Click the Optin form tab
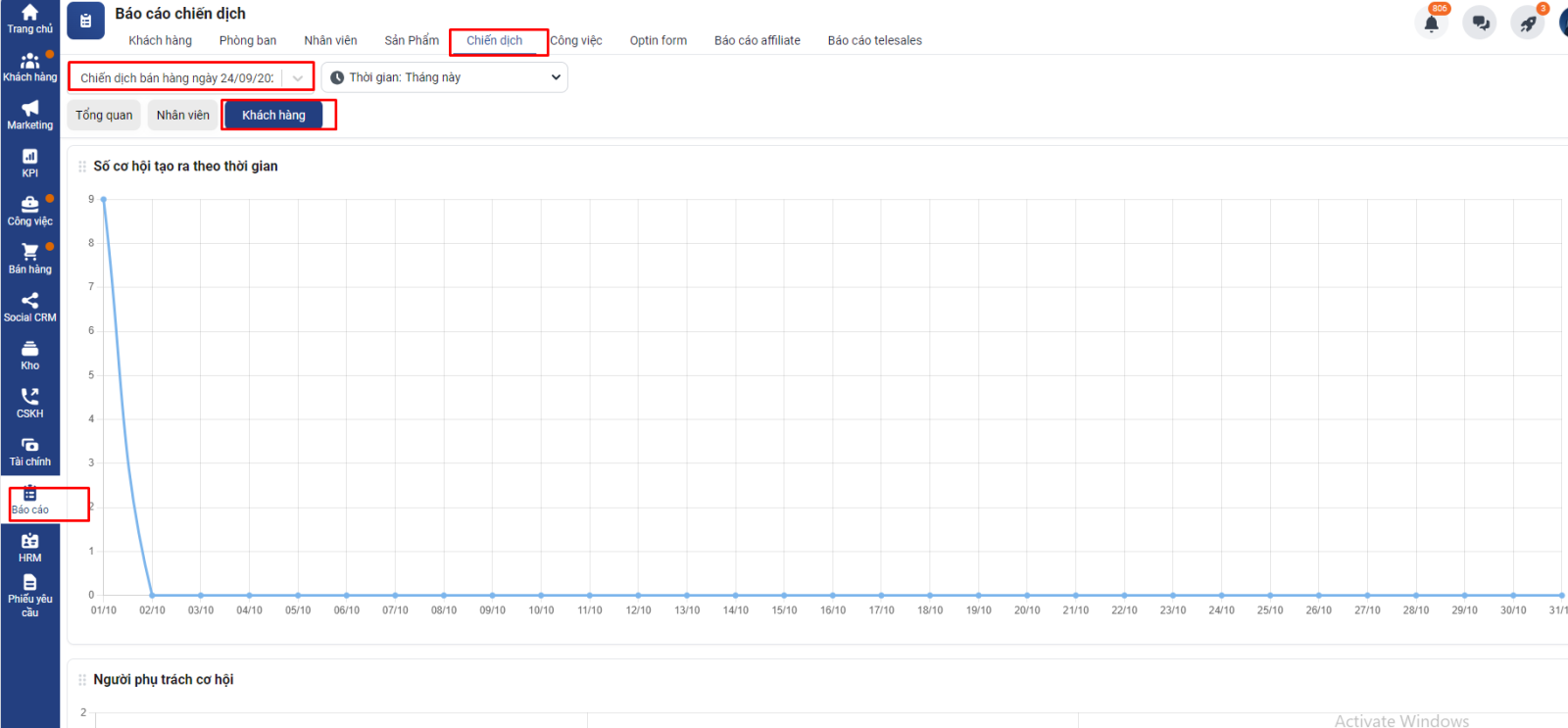 [x=658, y=40]
